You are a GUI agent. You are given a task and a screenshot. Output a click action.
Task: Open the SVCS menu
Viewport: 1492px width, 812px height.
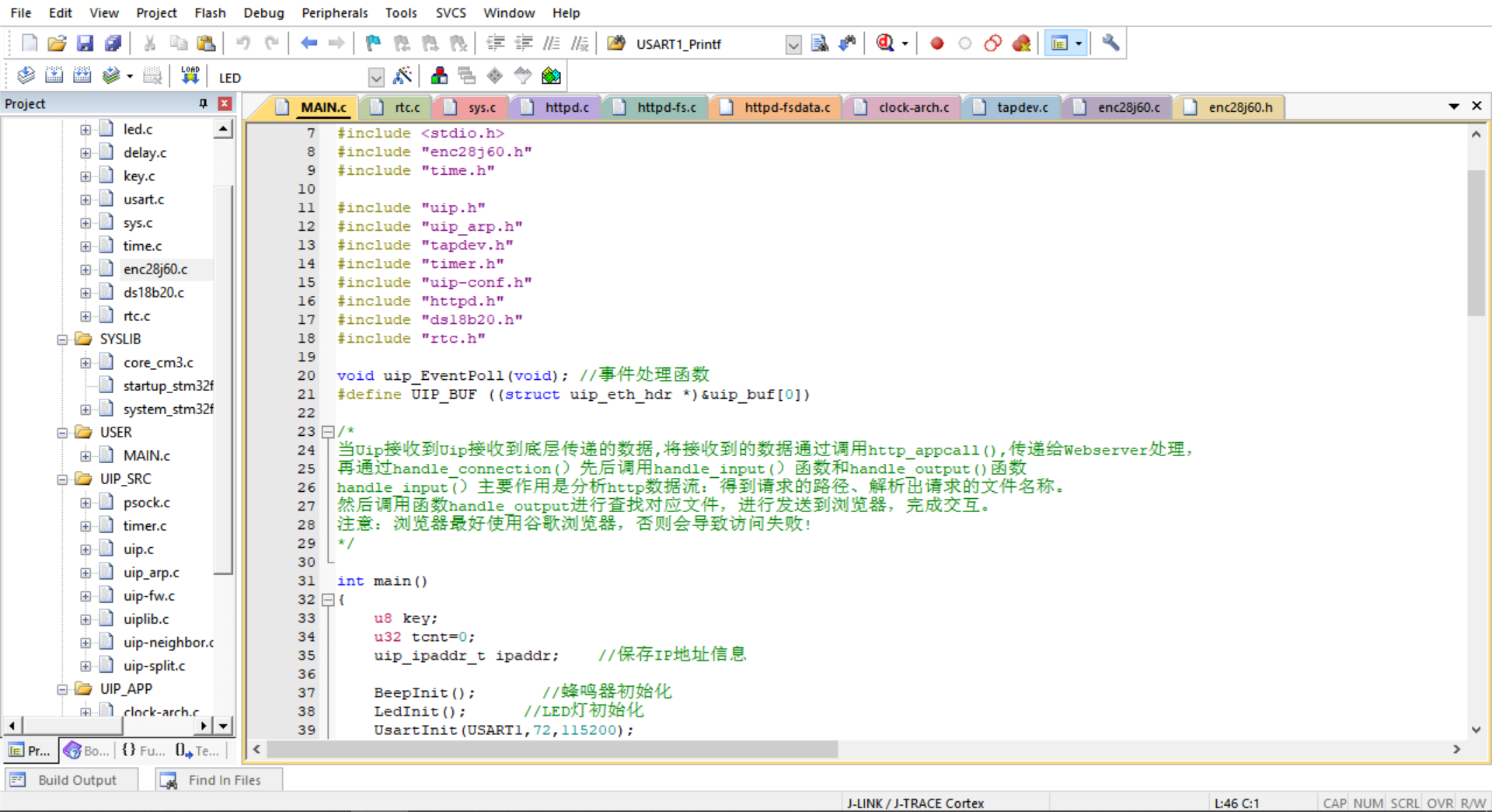tap(451, 12)
